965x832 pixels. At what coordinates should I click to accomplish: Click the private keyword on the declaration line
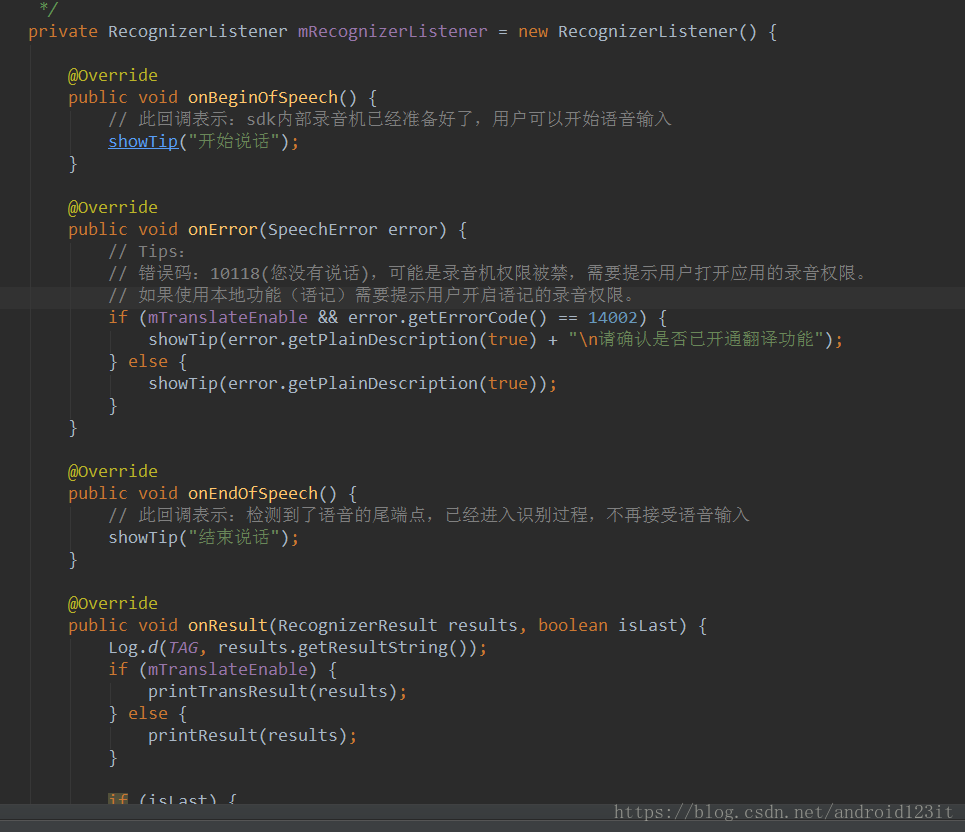coord(63,31)
